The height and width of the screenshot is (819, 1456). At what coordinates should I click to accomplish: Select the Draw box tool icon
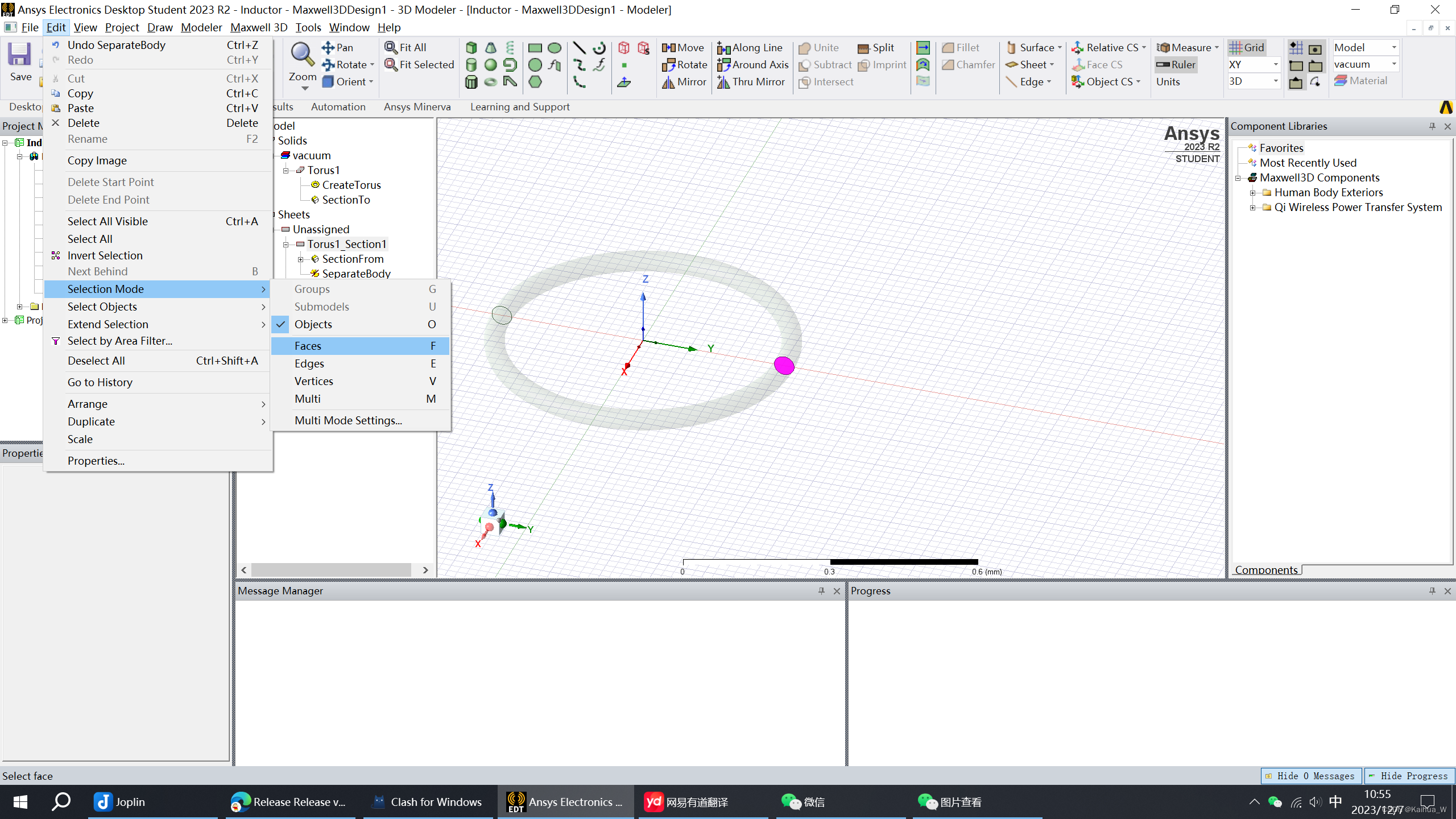471,48
